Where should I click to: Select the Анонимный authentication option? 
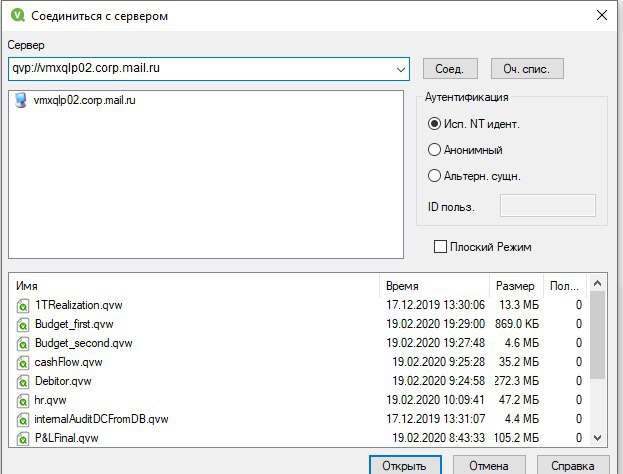pos(434,150)
